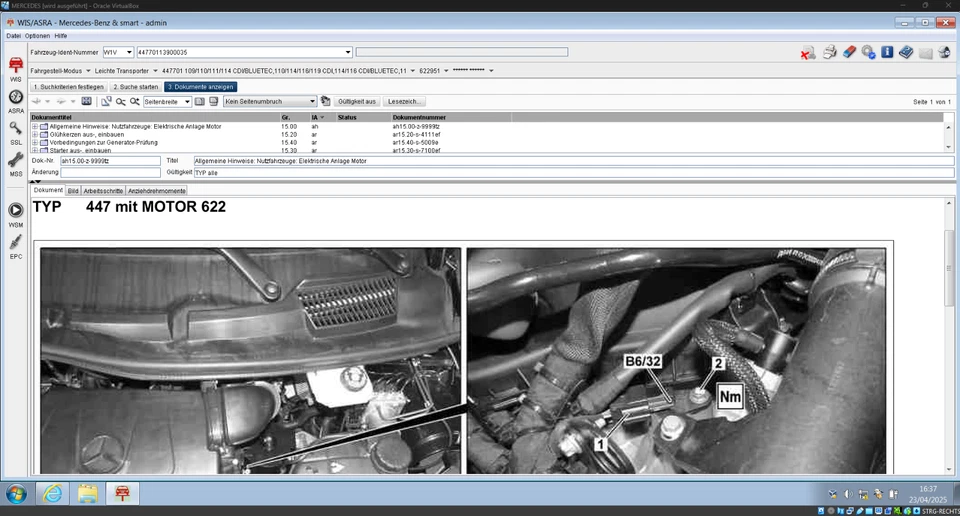The width and height of the screenshot is (960, 516).
Task: Click the Titel input field
Action: (x=574, y=161)
